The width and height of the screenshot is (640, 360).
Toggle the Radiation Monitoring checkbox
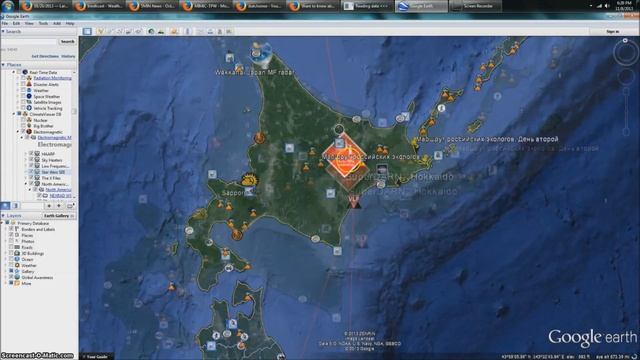point(23,78)
